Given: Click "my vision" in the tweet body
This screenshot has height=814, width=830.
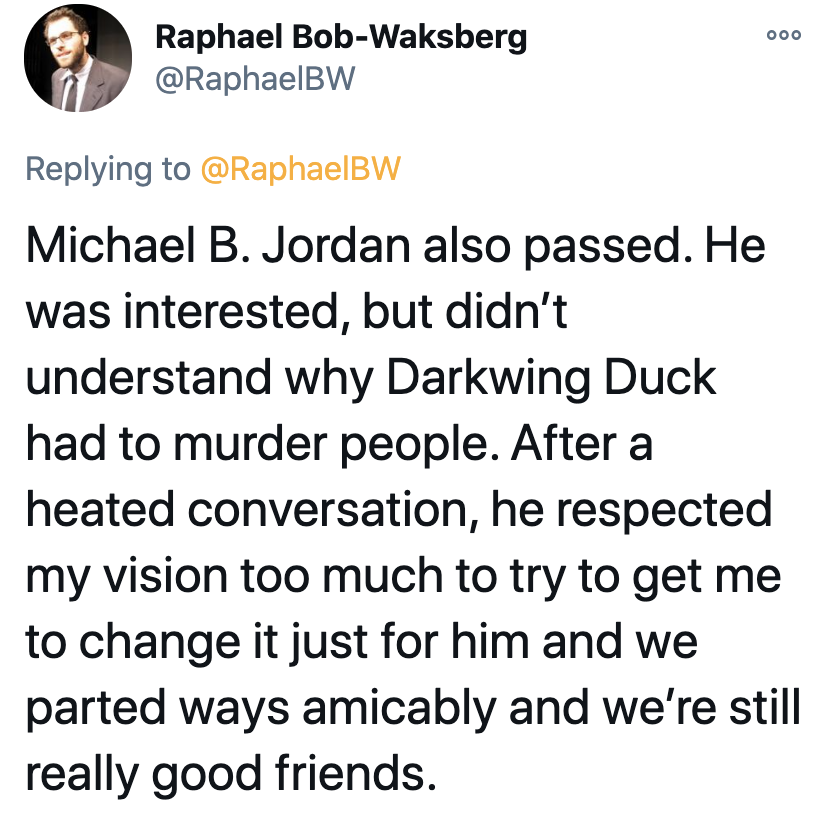Looking at the screenshot, I should [127, 577].
